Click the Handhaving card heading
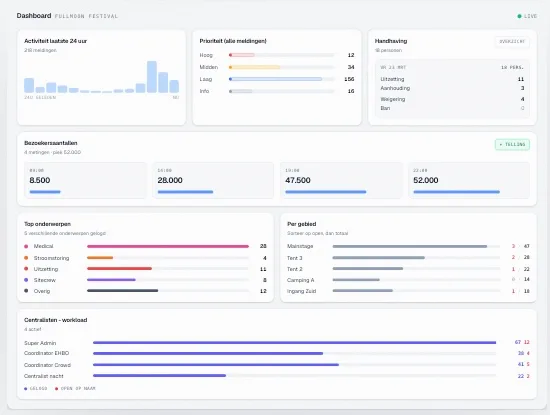Viewport: 550px width, 415px height. click(391, 41)
